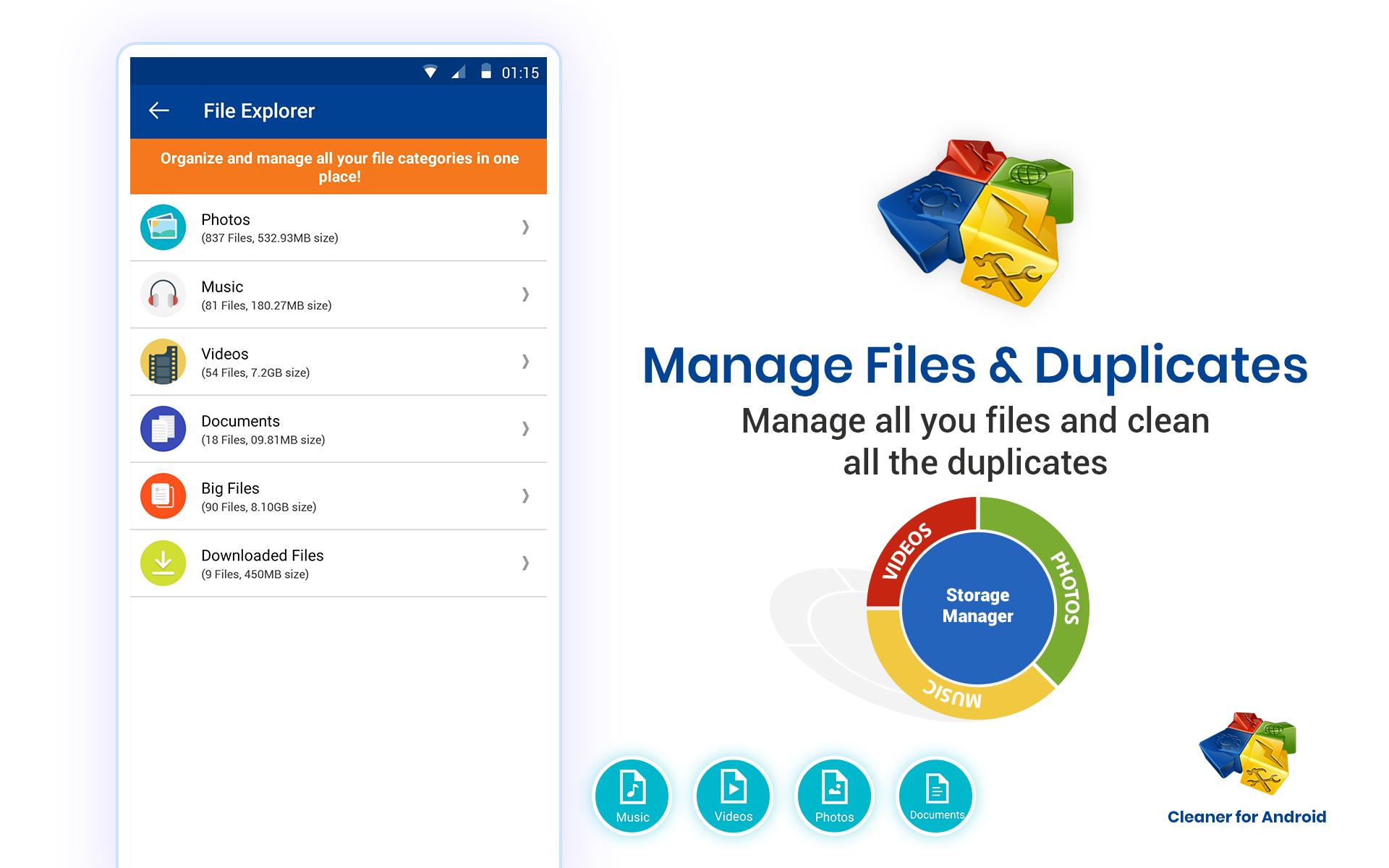Click the 01:15 clock
1389x868 pixels.
[520, 72]
